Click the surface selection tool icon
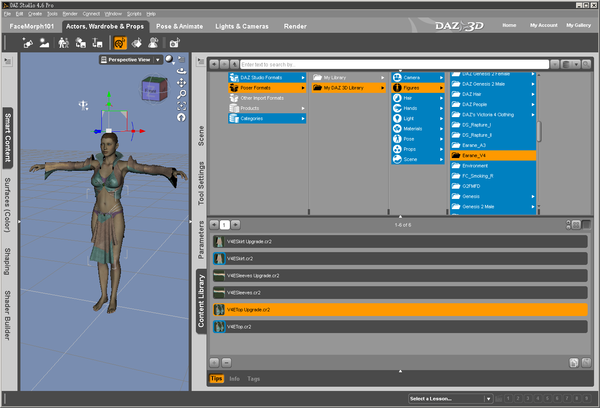The height and width of the screenshot is (408, 600). pos(137,43)
